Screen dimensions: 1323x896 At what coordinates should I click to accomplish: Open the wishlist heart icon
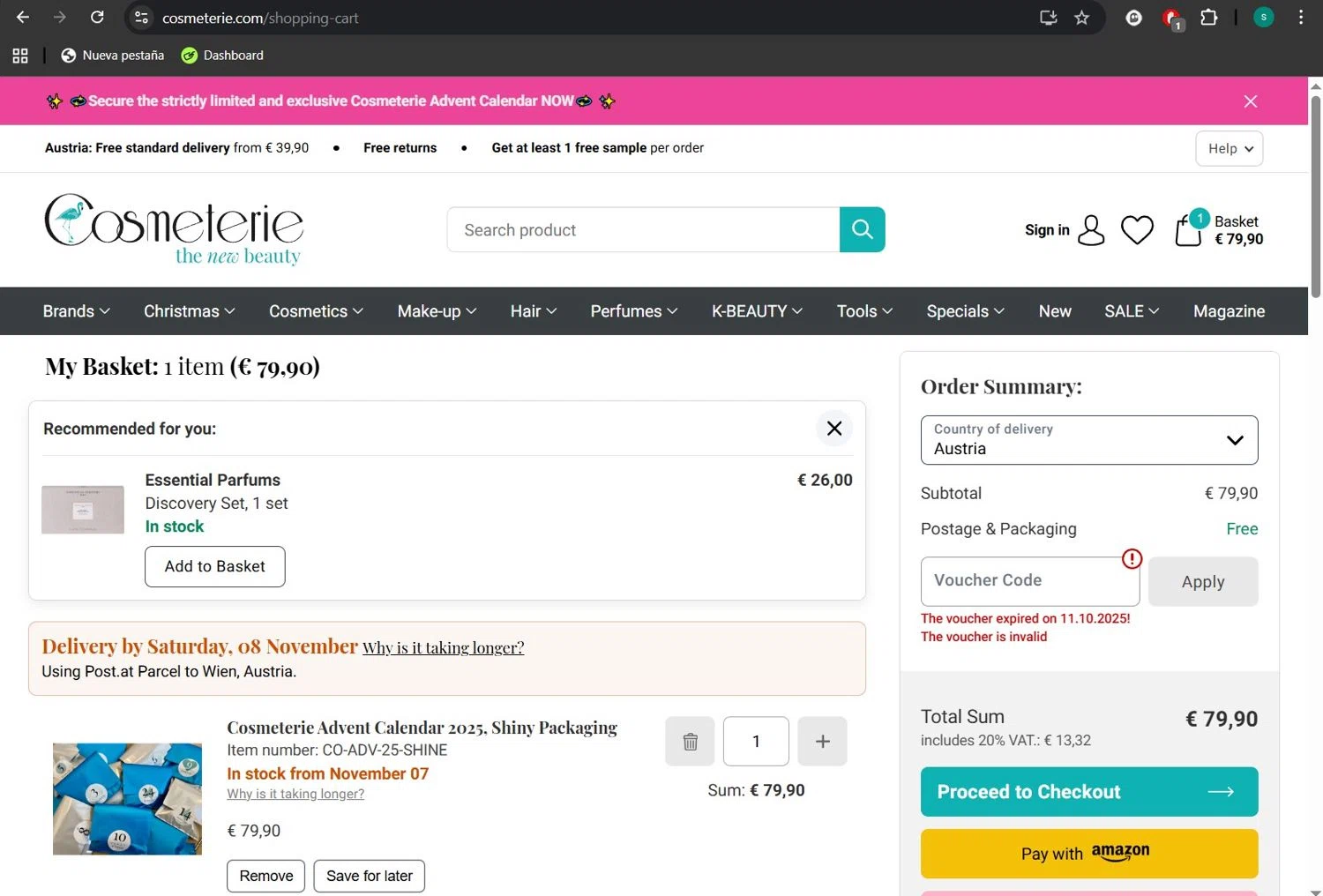click(1137, 230)
